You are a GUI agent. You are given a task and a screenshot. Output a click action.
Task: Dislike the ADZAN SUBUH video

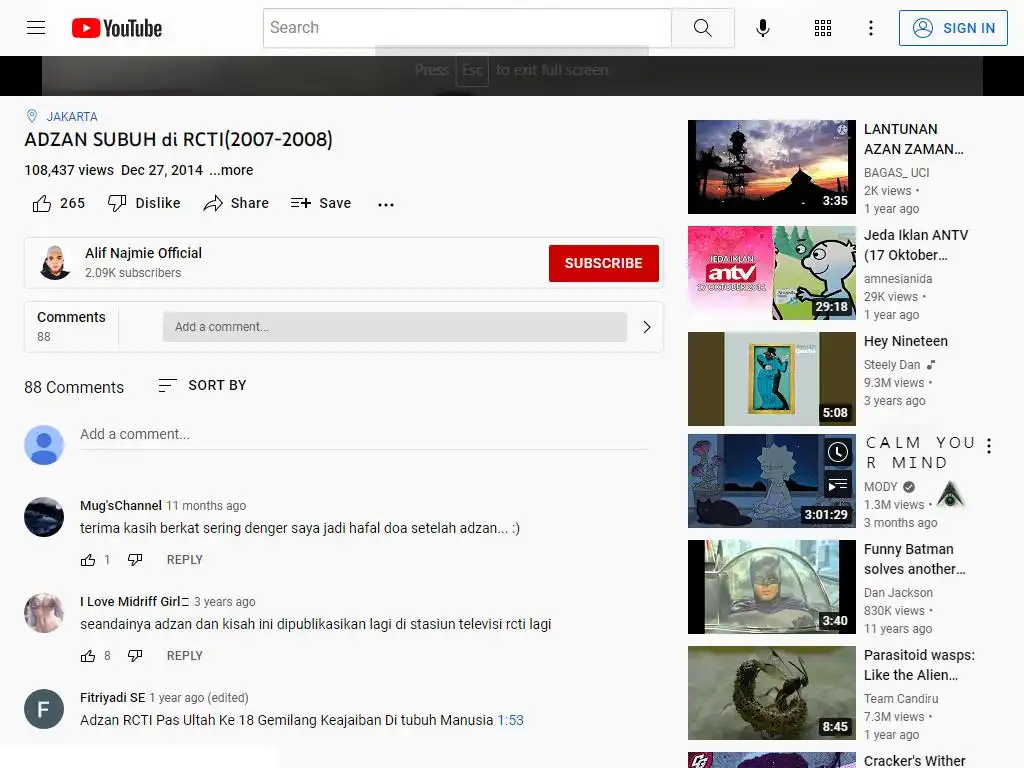144,203
